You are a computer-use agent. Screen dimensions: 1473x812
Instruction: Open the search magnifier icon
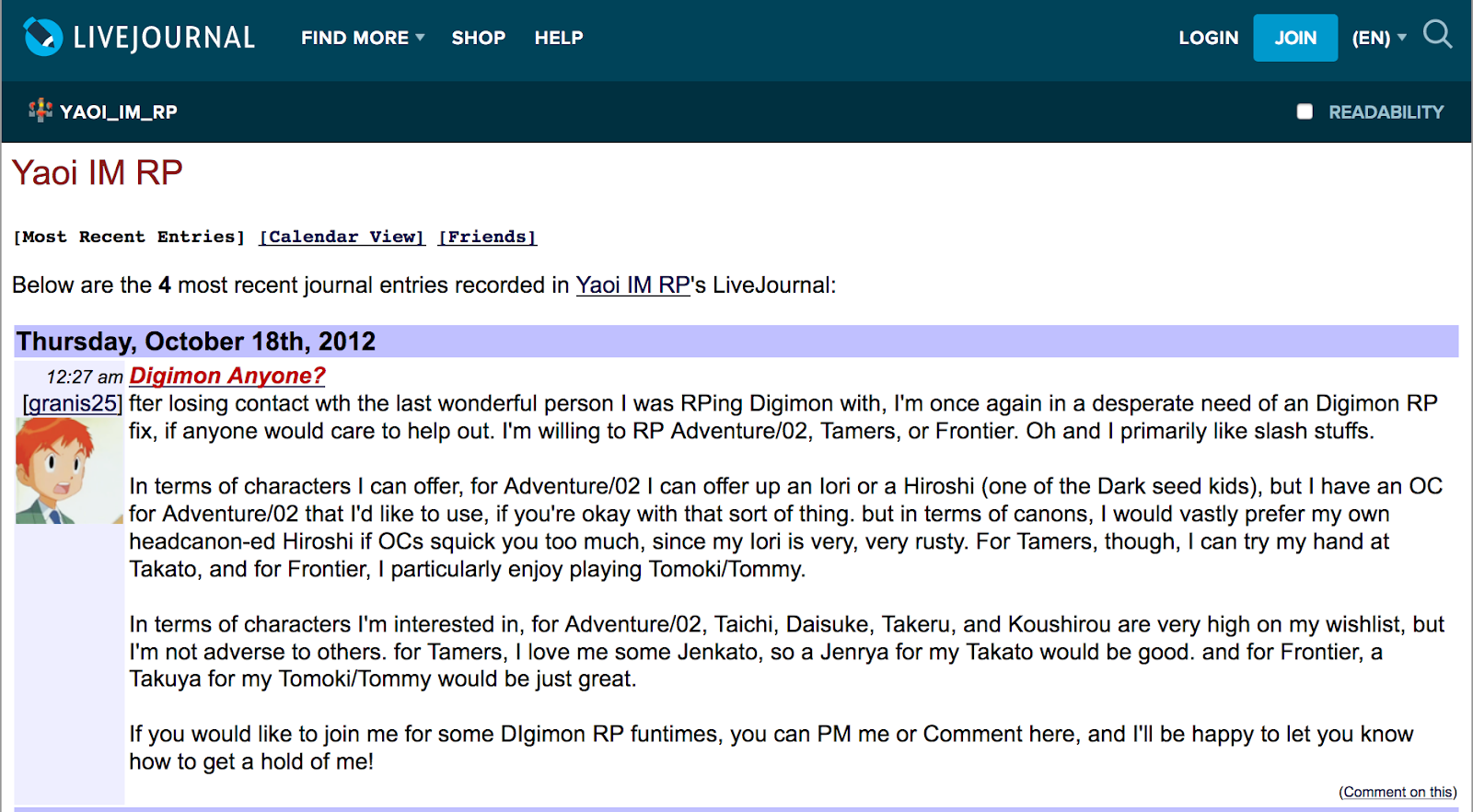1437,35
